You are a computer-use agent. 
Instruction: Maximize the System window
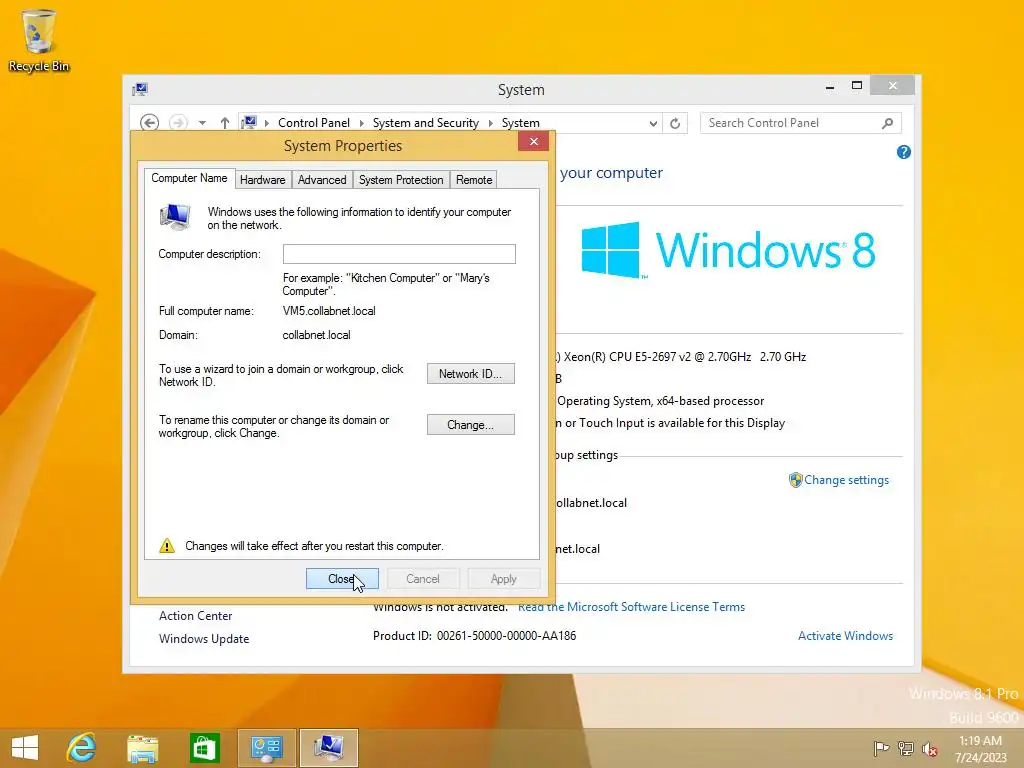click(x=857, y=86)
